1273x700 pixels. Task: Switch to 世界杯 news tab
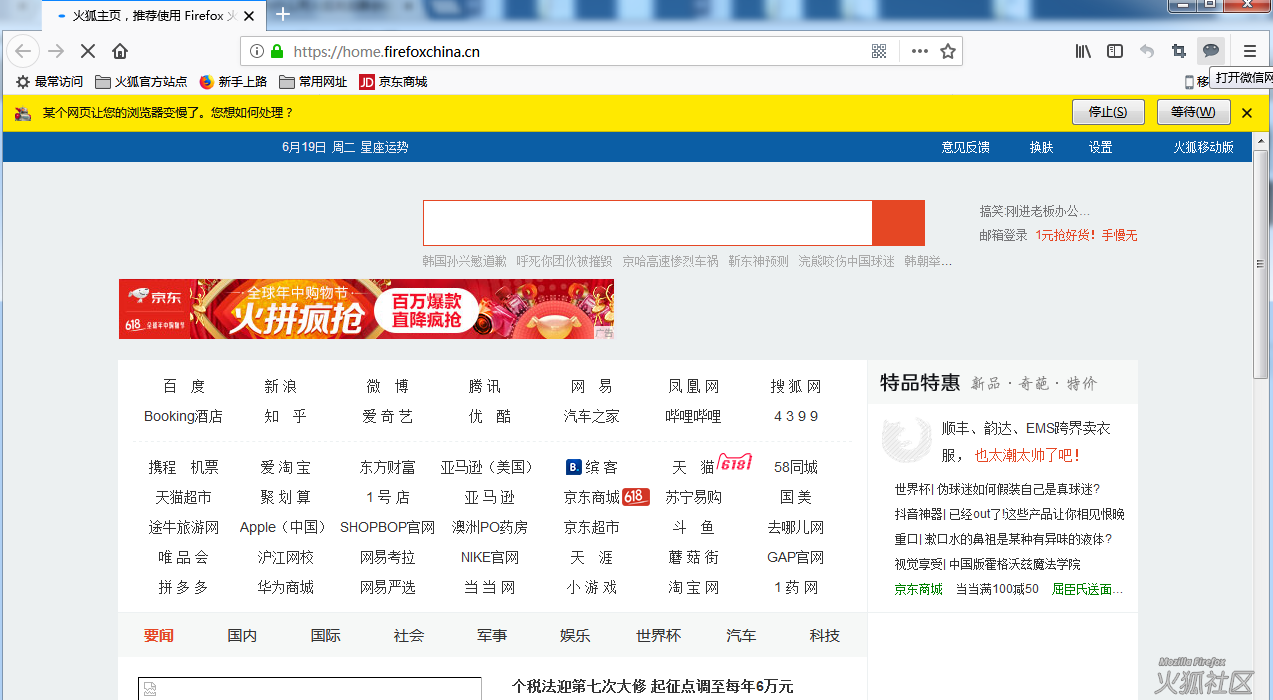(x=658, y=635)
